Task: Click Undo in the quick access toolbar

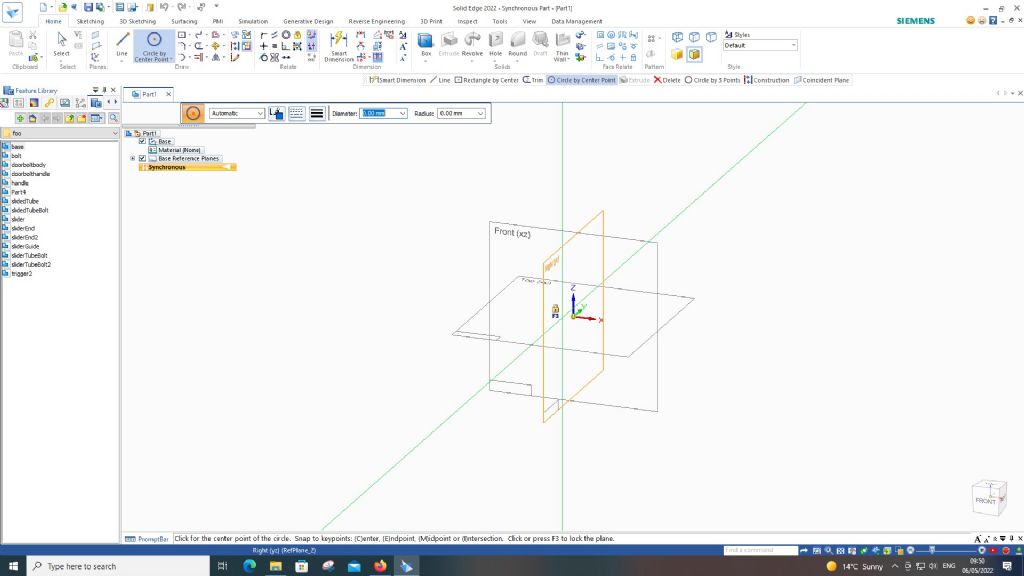Action: pos(165,7)
